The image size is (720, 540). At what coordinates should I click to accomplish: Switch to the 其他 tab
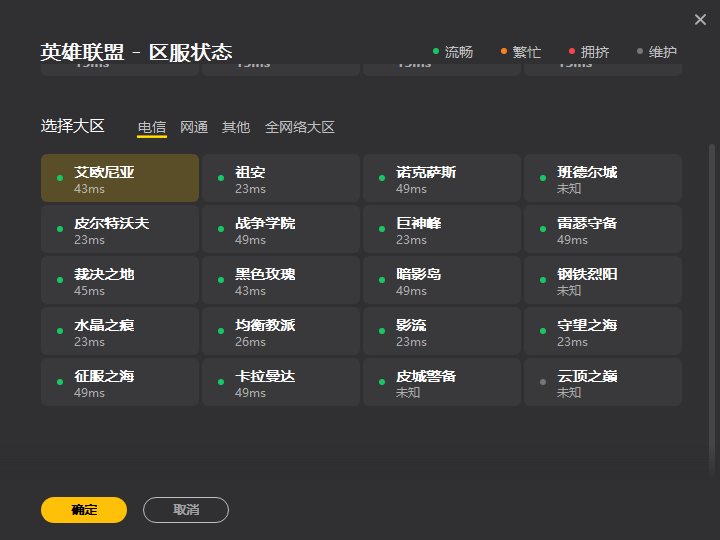click(236, 127)
